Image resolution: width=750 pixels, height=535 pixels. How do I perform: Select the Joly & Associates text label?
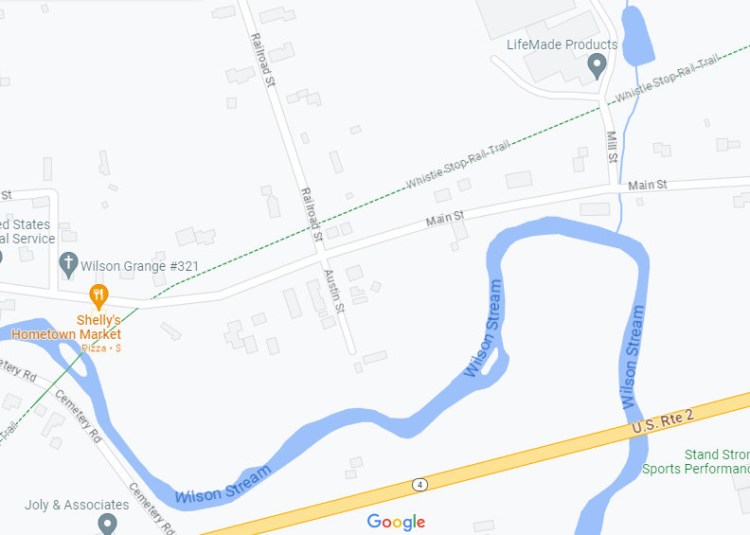[77, 505]
